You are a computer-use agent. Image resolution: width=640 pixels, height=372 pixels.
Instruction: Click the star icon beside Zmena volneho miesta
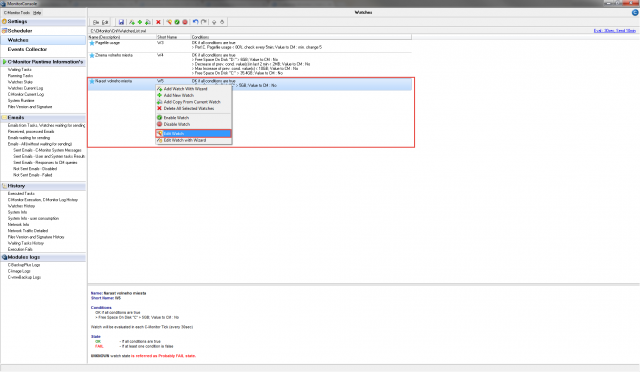click(92, 55)
